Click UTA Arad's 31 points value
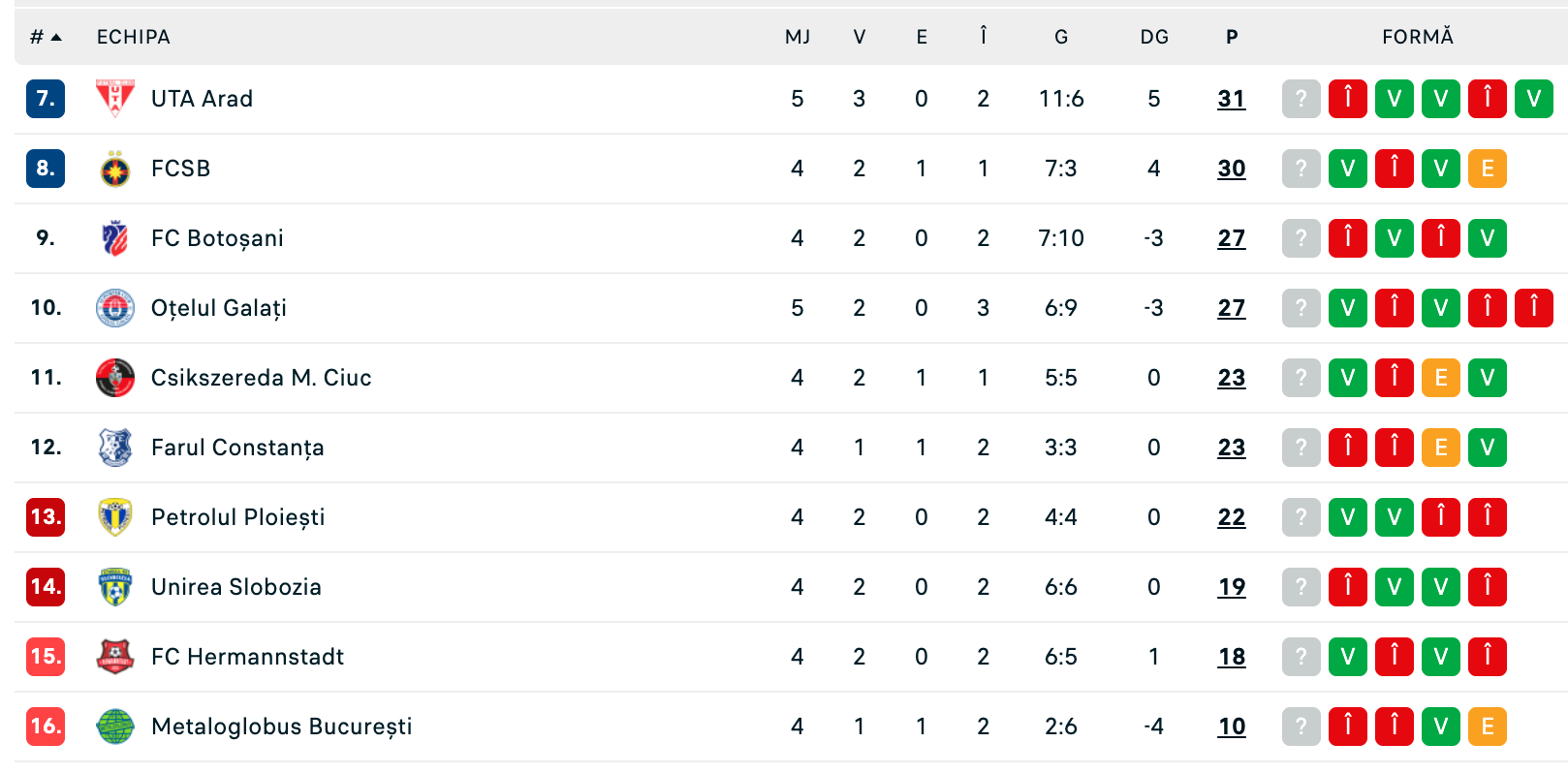The image size is (1568, 774). click(x=1231, y=99)
